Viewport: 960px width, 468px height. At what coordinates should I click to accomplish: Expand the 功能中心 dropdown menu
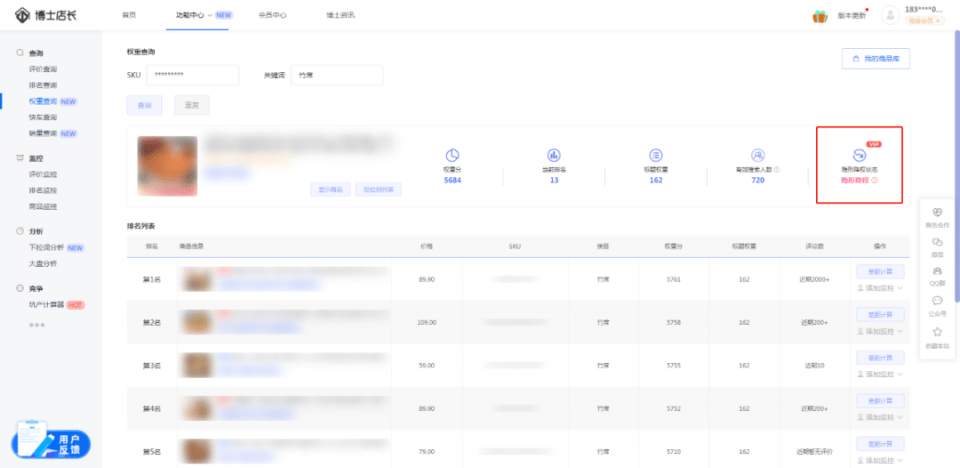tap(210, 15)
